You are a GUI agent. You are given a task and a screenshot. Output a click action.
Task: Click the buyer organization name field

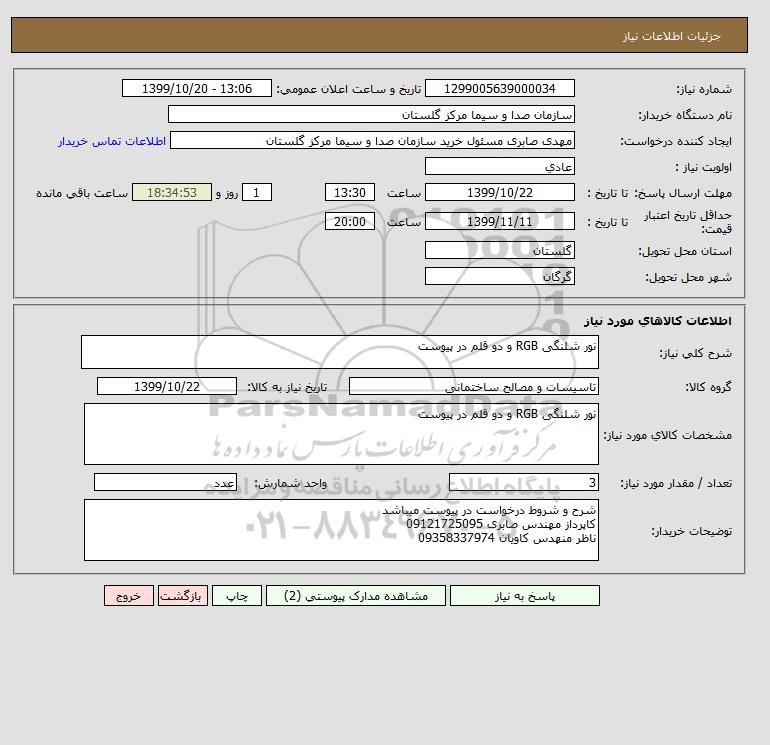pyautogui.click(x=371, y=114)
